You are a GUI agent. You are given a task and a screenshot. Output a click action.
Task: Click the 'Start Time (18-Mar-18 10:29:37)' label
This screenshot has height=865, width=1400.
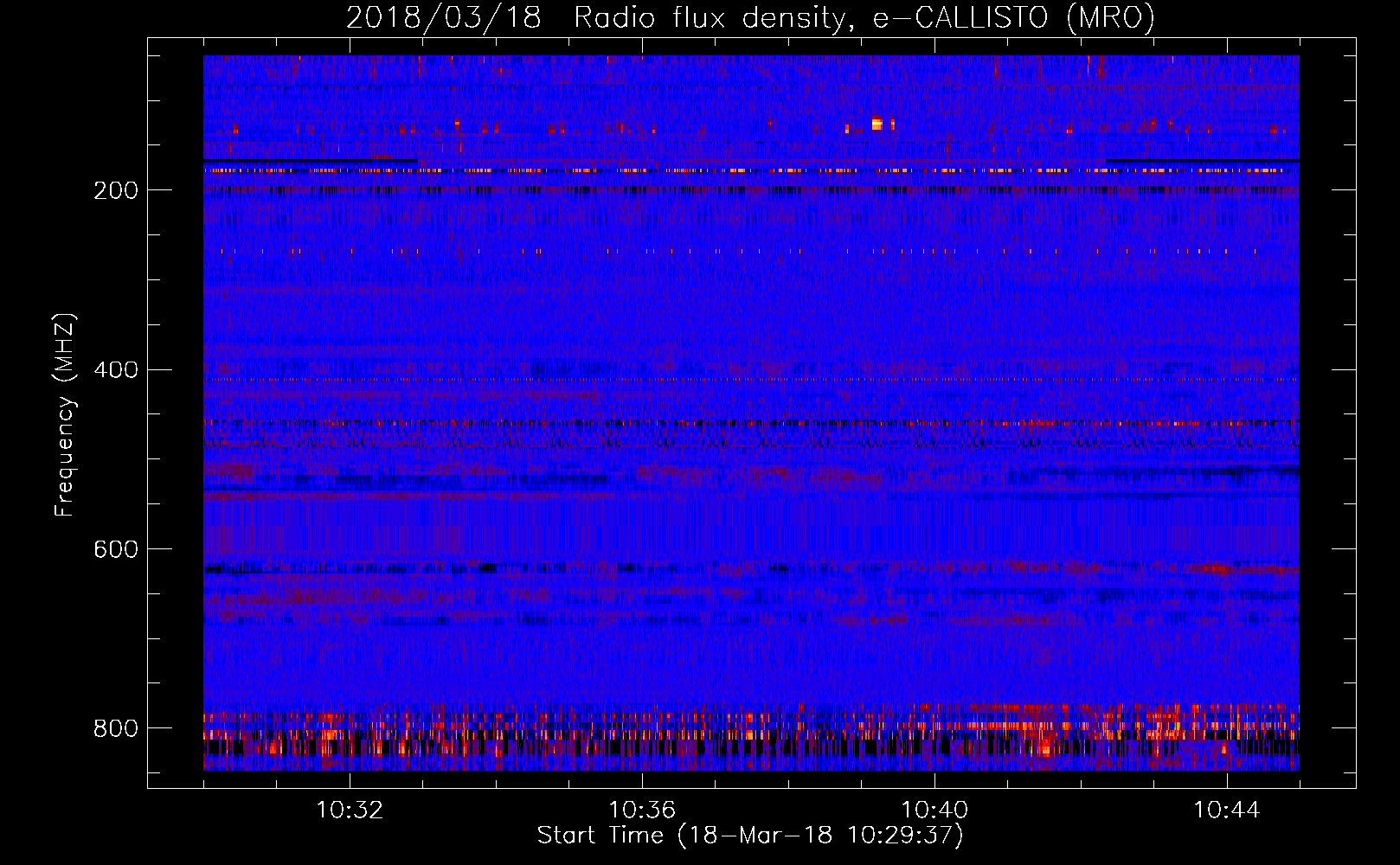(x=750, y=836)
